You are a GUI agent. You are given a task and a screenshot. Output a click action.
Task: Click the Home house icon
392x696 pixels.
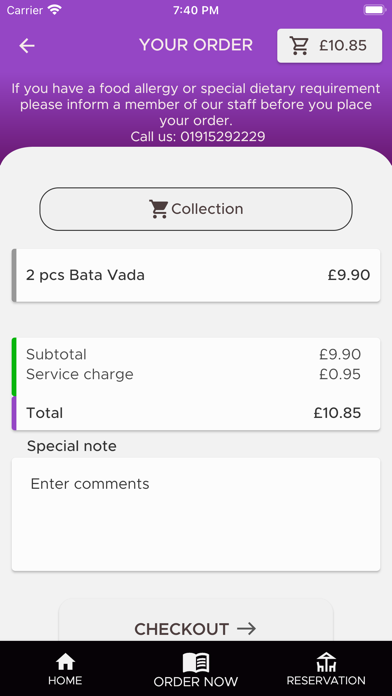[x=65, y=662]
